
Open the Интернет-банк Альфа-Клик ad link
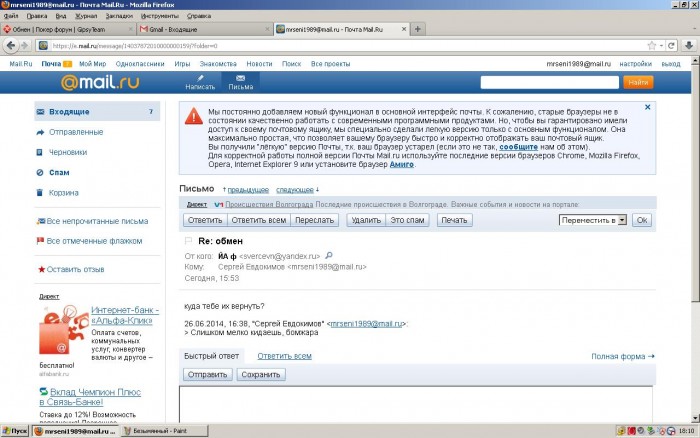coord(125,315)
